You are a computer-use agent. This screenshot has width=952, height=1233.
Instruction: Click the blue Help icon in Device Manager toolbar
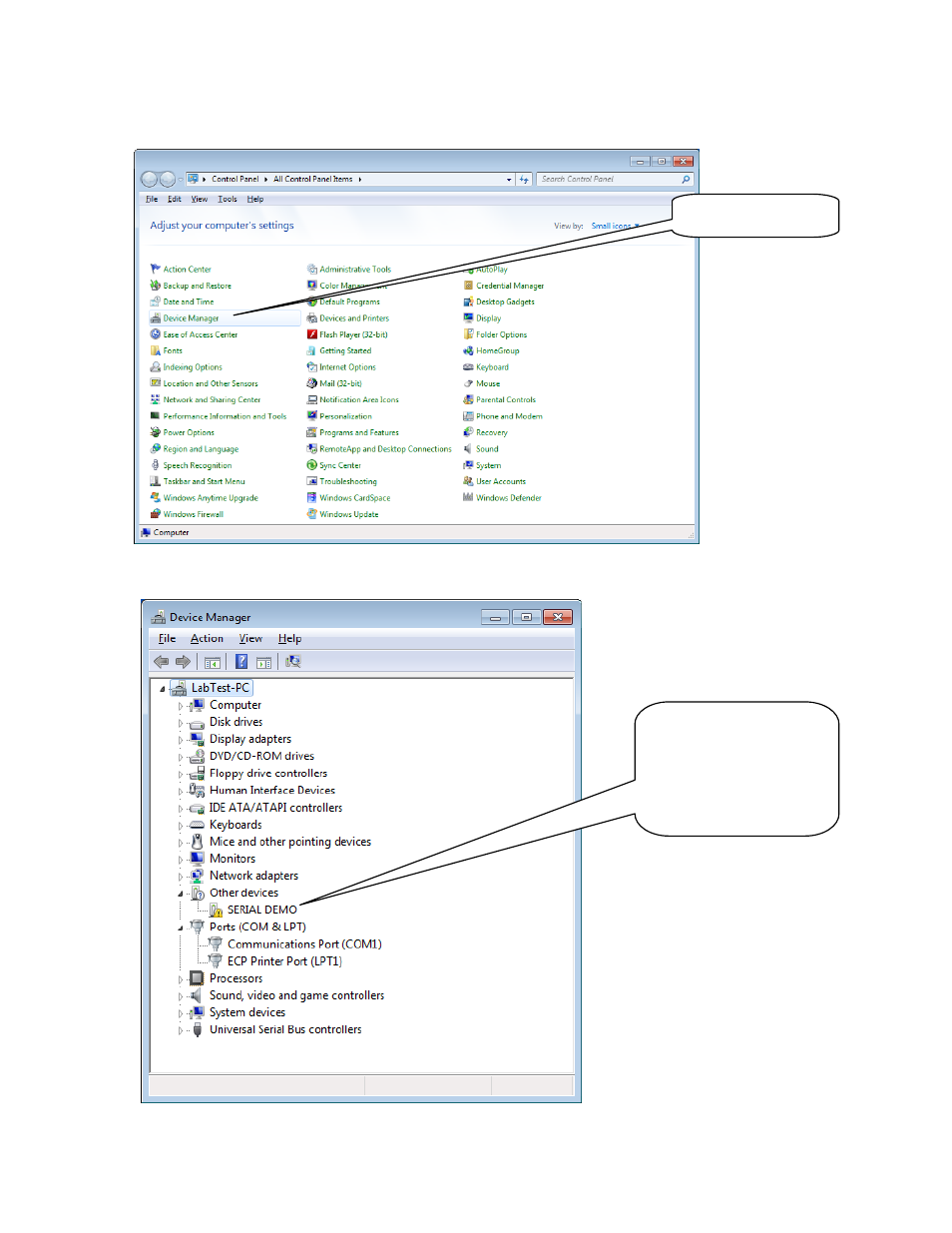(241, 661)
